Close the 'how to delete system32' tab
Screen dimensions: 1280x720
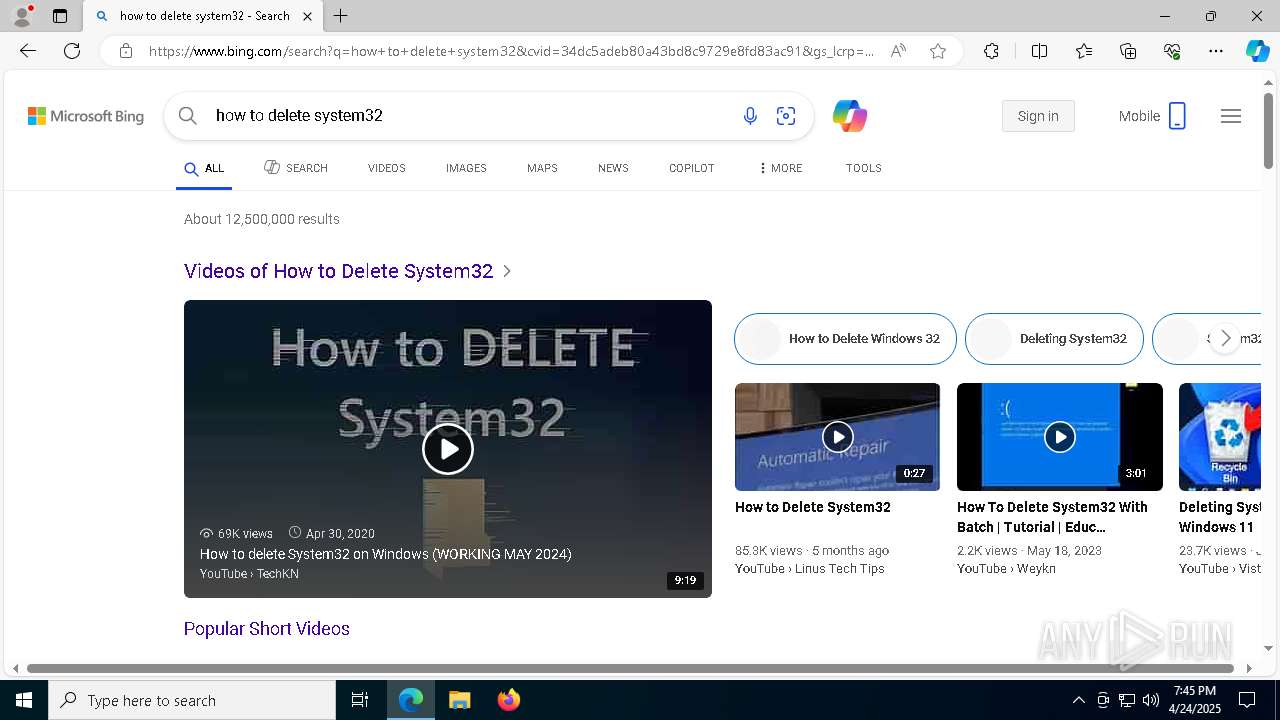[308, 16]
